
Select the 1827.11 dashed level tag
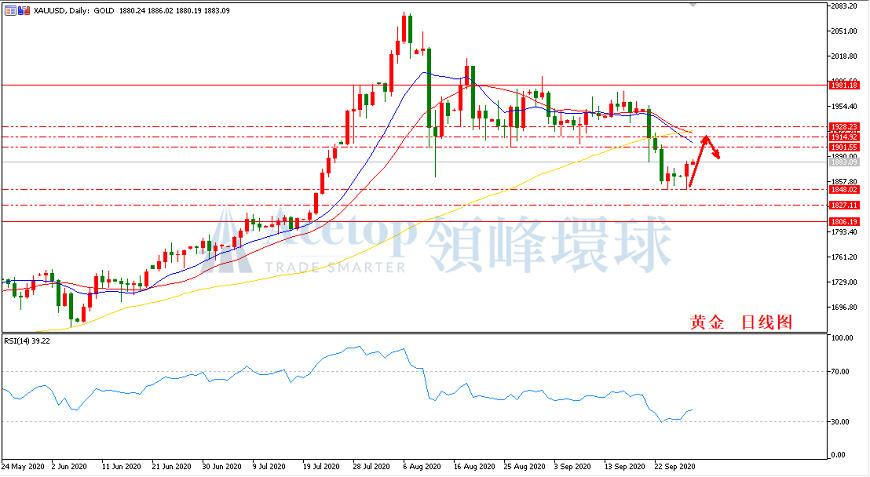pyautogui.click(x=844, y=205)
